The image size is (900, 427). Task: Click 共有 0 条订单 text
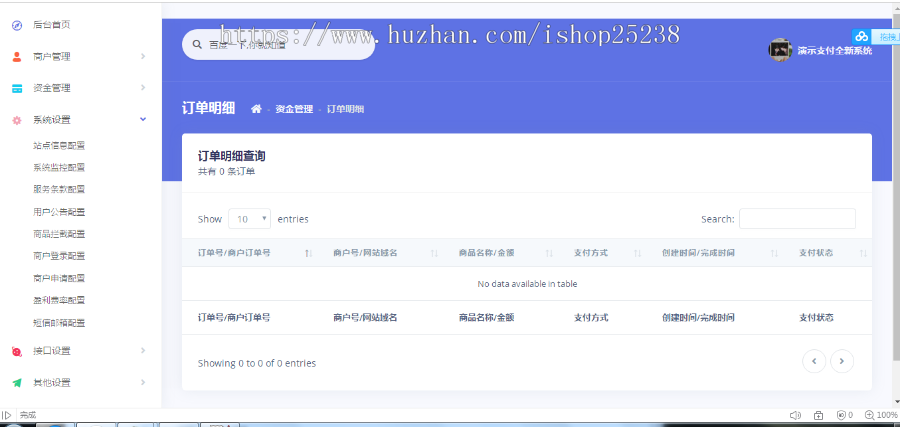click(x=226, y=171)
